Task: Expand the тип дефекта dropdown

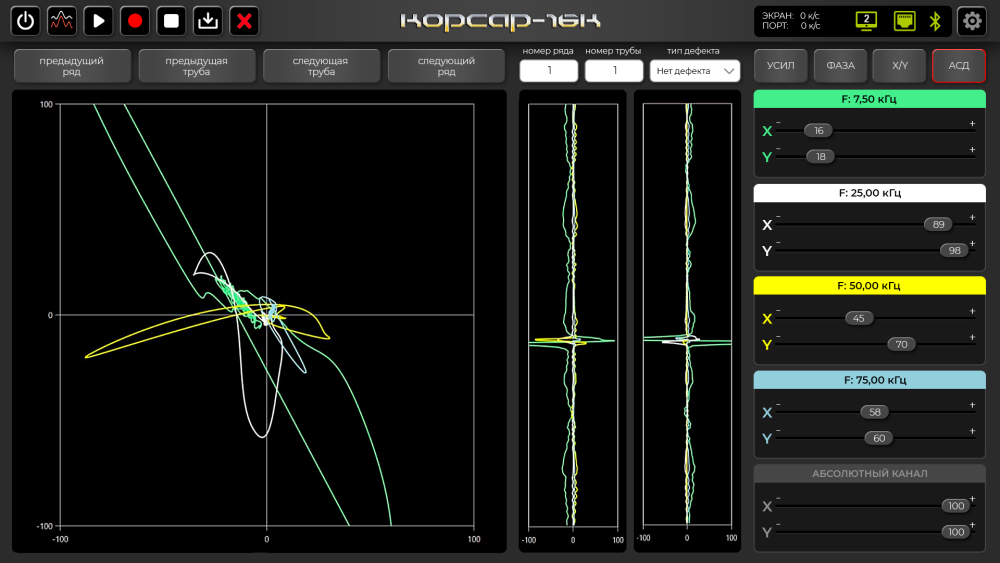Action: tap(695, 71)
